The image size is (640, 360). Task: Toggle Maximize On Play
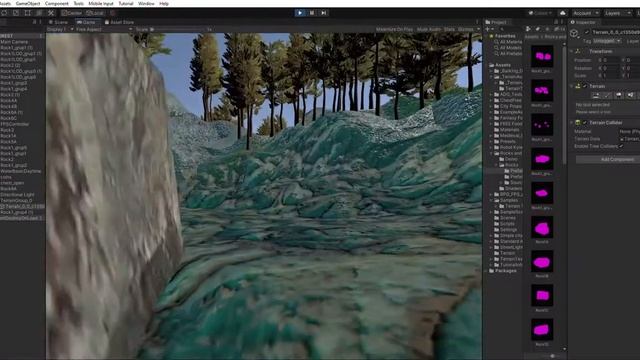(394, 29)
